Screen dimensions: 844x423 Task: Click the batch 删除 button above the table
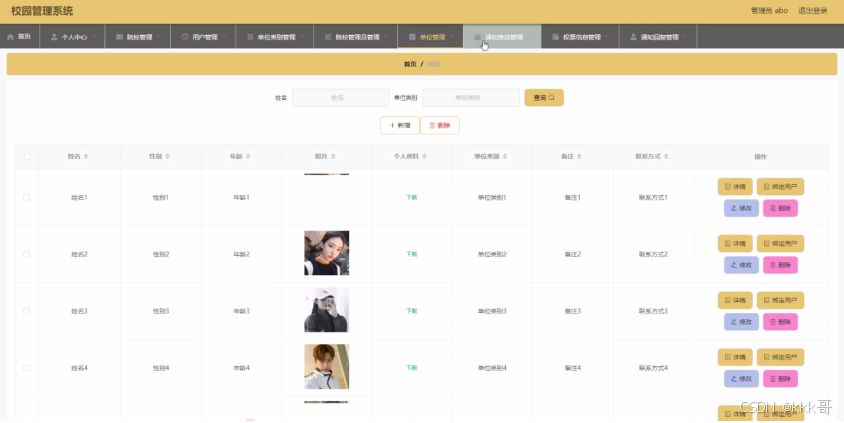(440, 125)
